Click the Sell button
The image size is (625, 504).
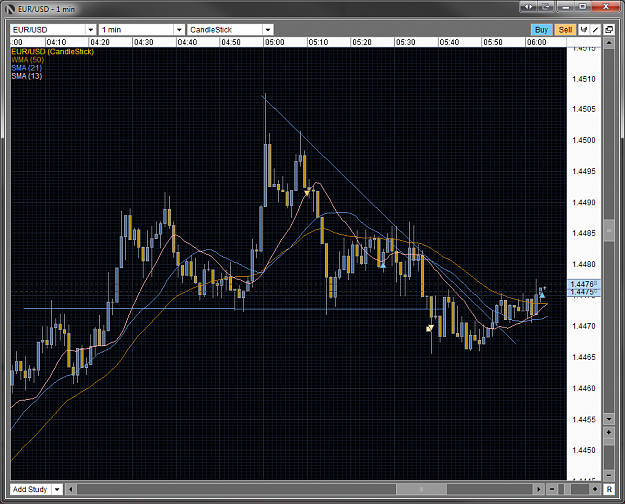coord(565,30)
